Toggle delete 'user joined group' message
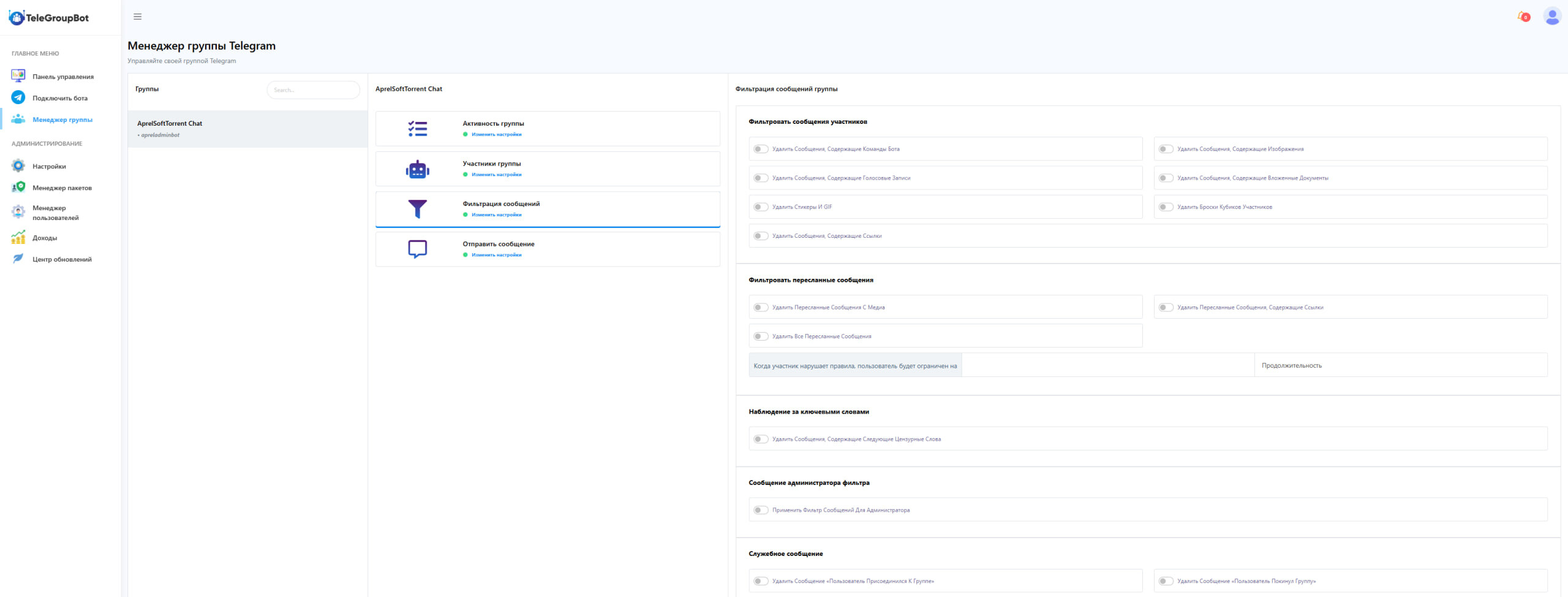 pos(761,581)
